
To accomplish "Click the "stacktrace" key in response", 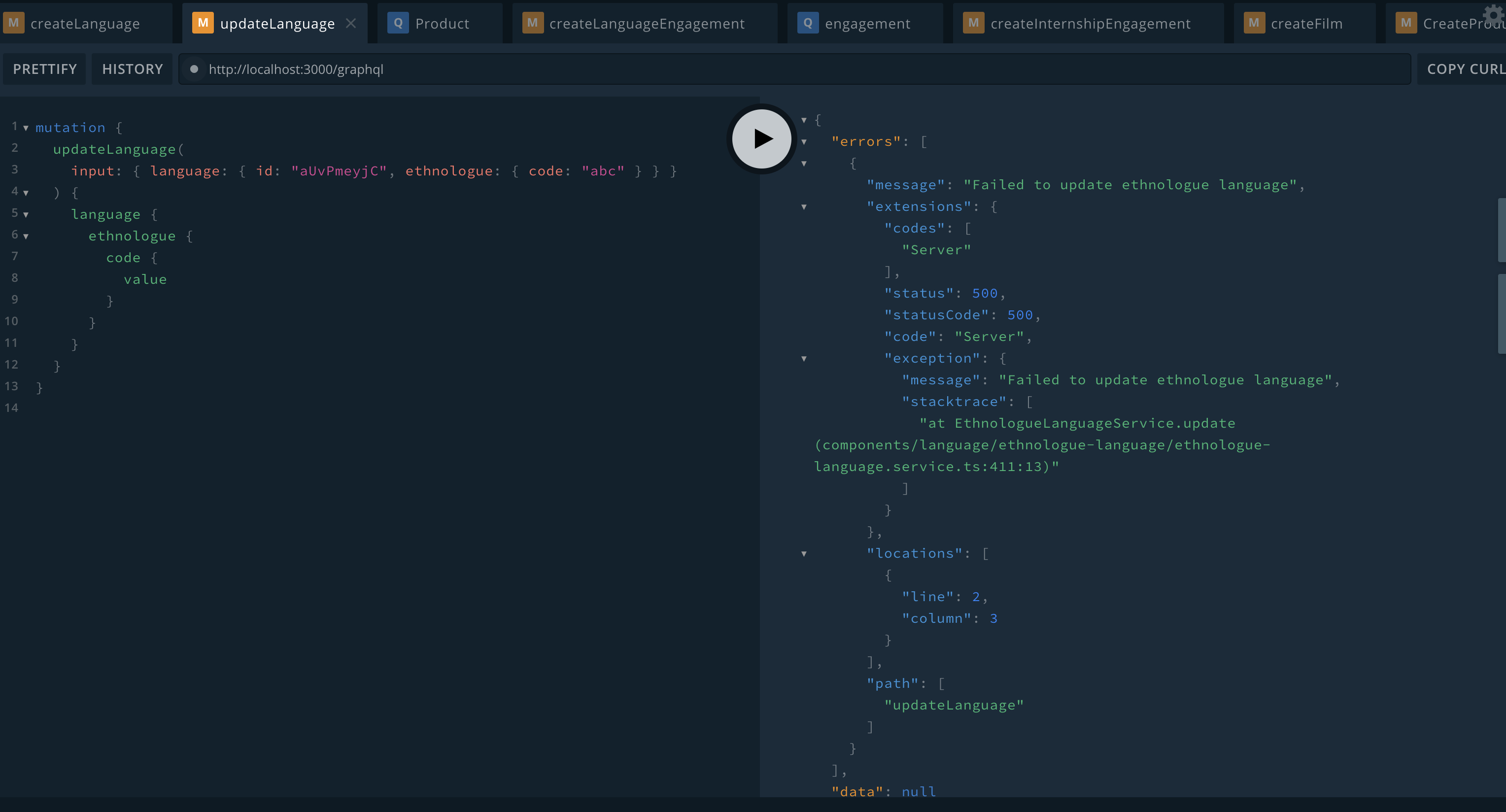I will tap(954, 402).
